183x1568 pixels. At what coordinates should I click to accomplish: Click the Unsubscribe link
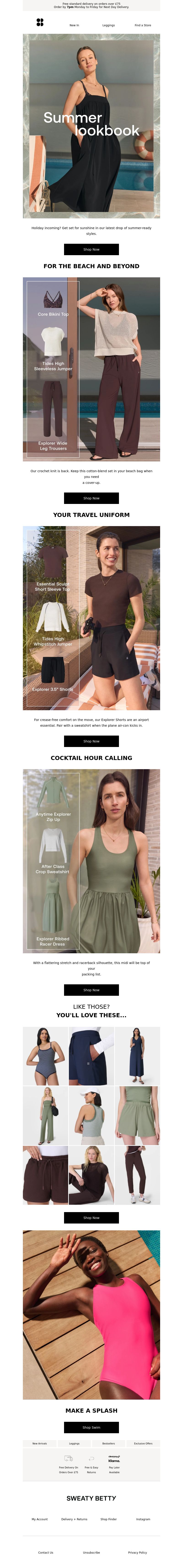click(91, 1552)
